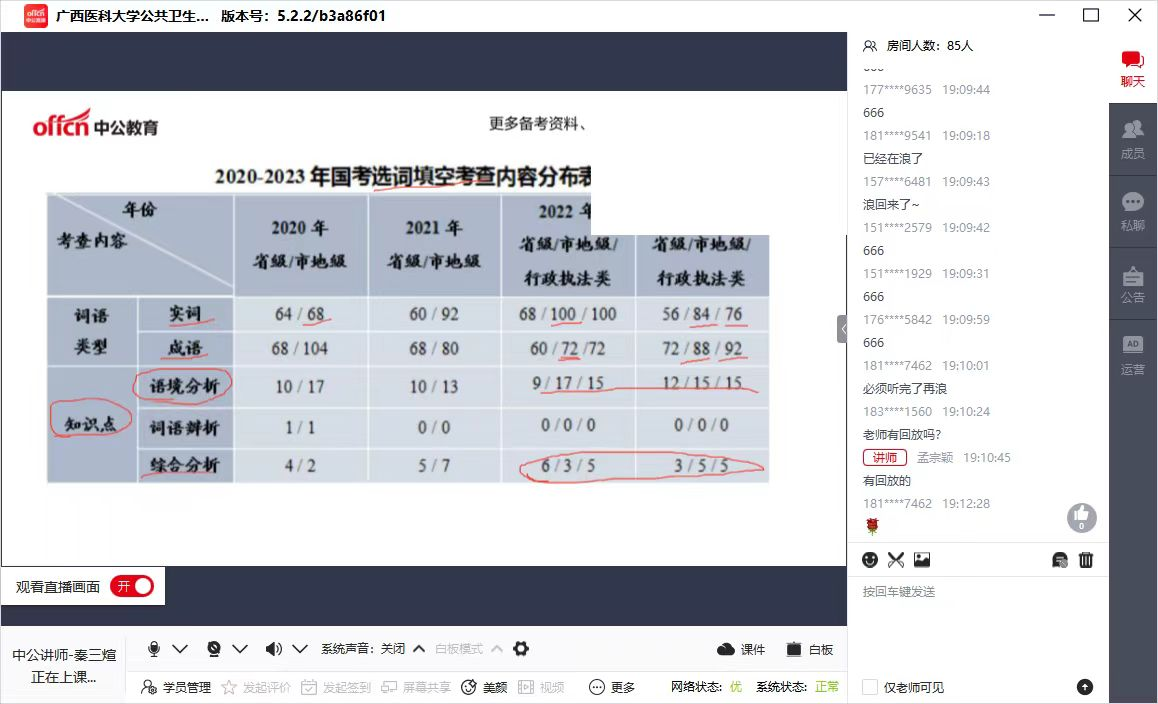Screen dimensions: 1158x704
Task: Click the round send arrow button
Action: tap(1085, 687)
